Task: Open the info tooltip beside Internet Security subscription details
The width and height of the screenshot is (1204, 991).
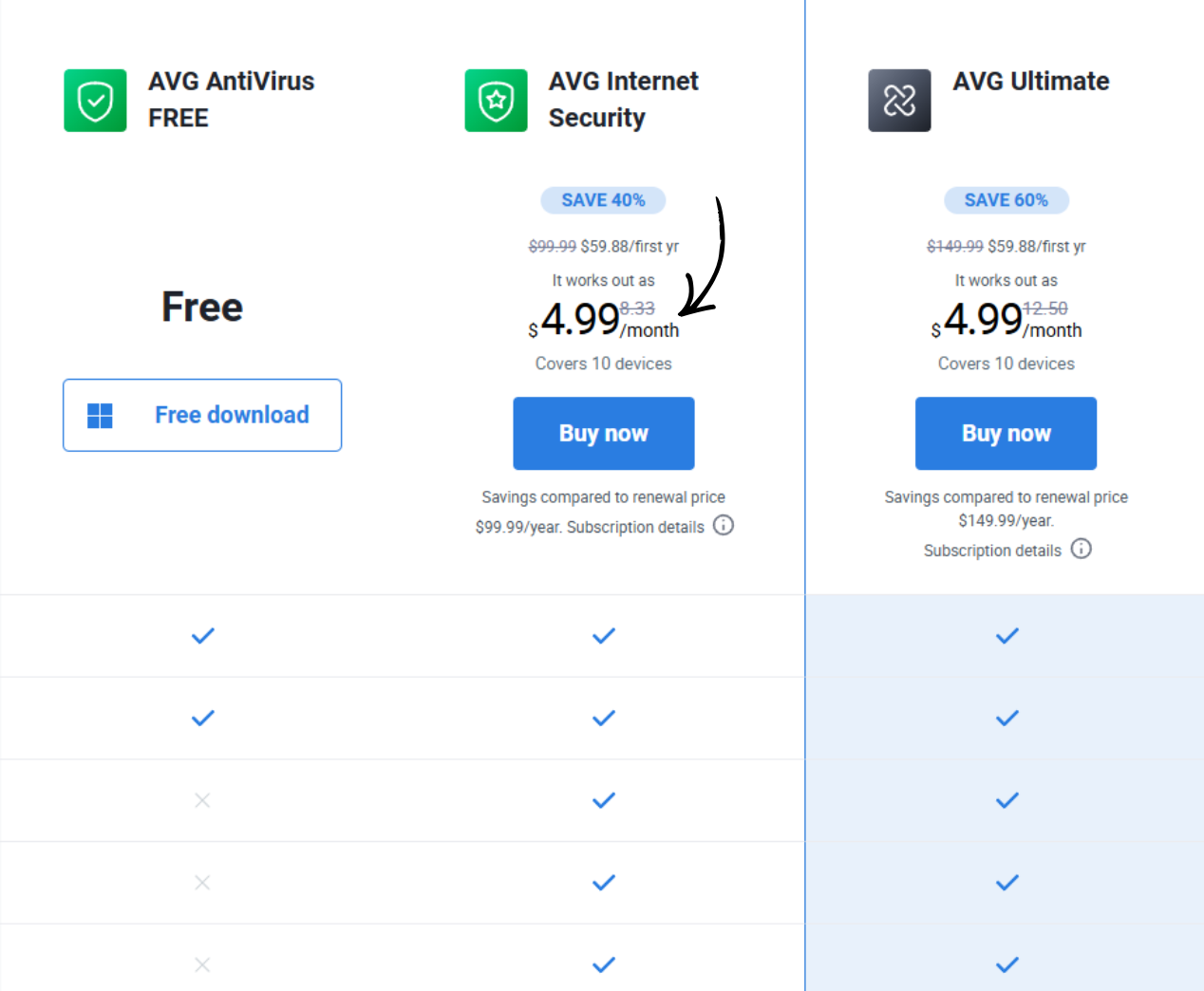Action: tap(724, 525)
